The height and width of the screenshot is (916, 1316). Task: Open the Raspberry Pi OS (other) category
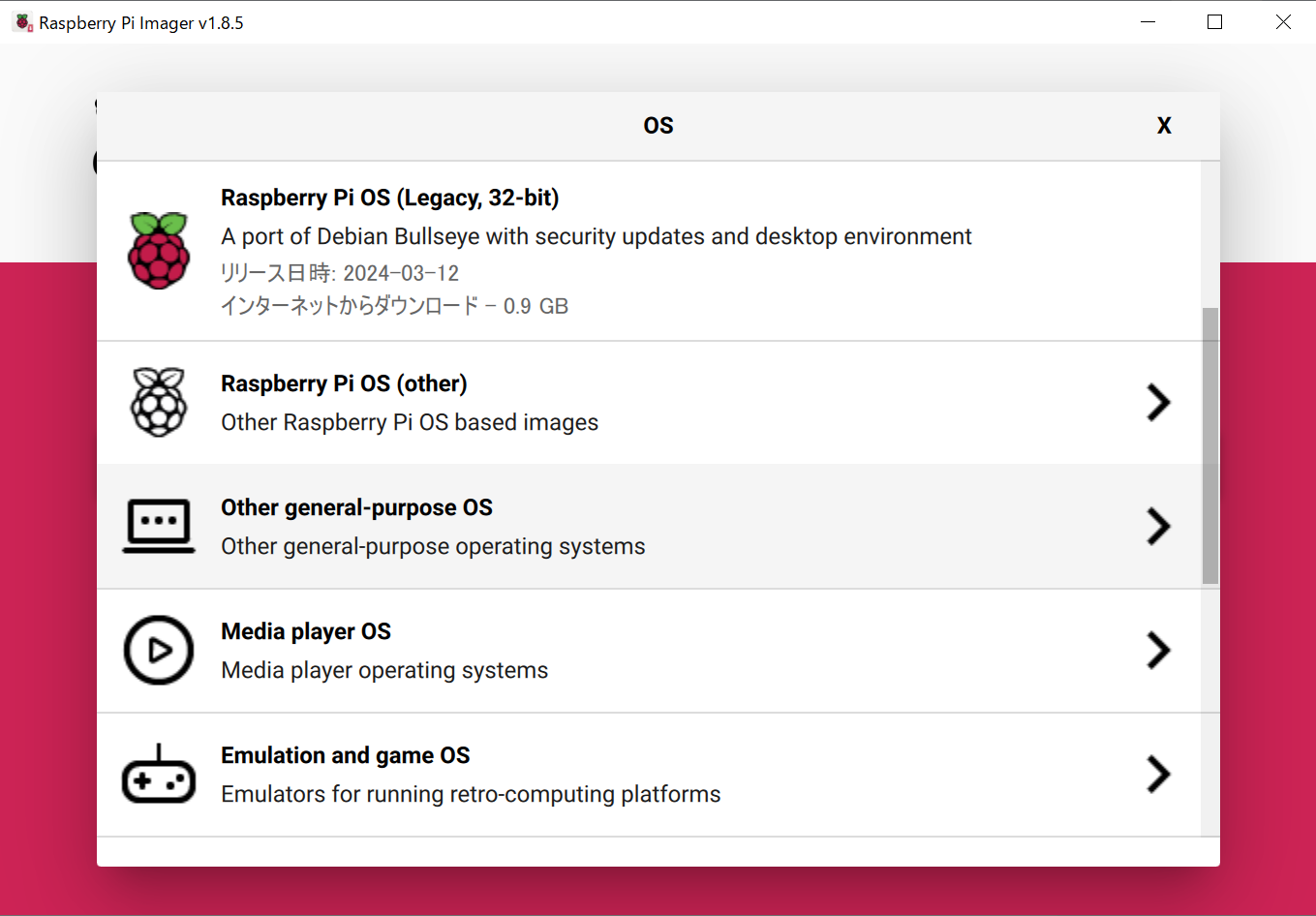(581, 402)
